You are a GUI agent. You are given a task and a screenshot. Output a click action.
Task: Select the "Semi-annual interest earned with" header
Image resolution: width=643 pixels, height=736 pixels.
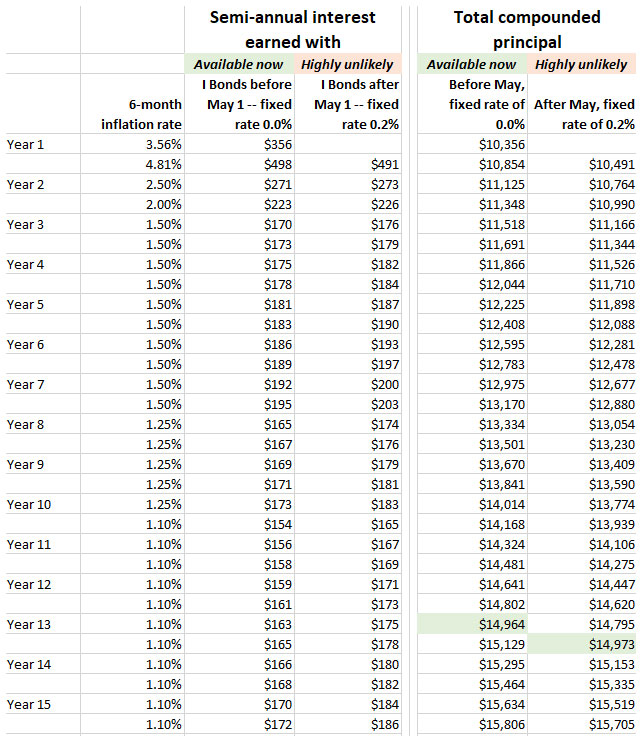(291, 29)
